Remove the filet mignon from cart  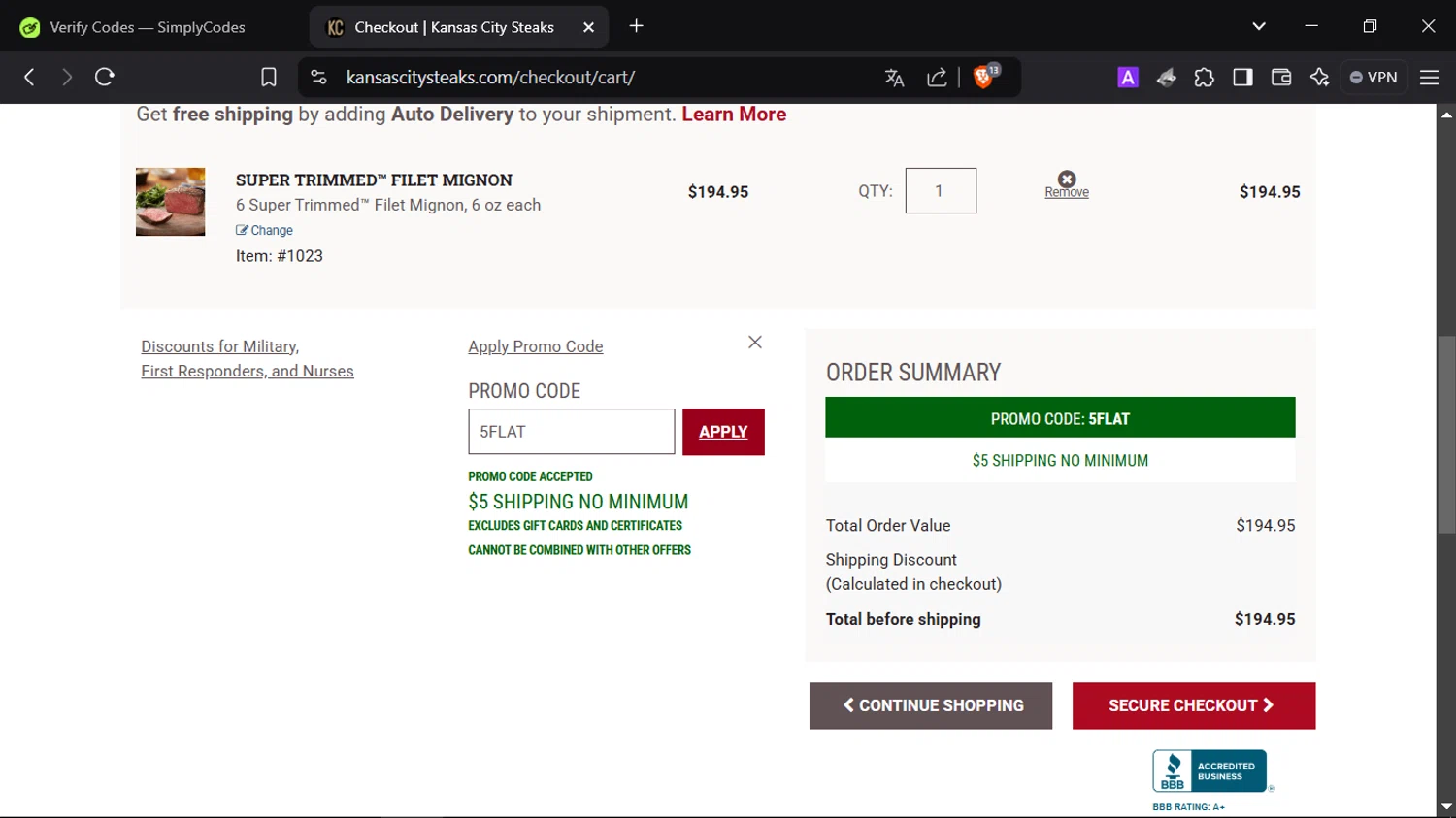[x=1067, y=184]
